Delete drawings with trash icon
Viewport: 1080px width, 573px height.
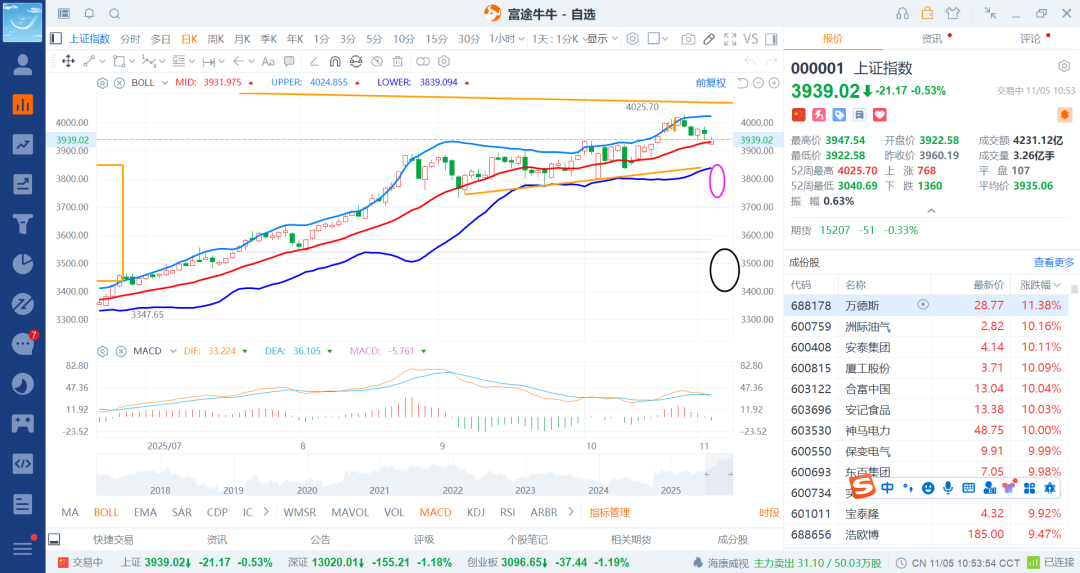398,61
